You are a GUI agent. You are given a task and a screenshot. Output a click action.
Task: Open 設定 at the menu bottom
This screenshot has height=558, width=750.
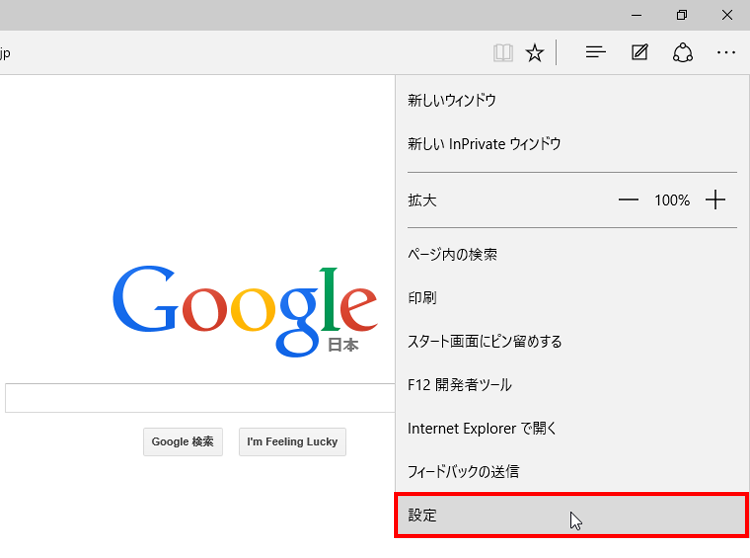422,516
